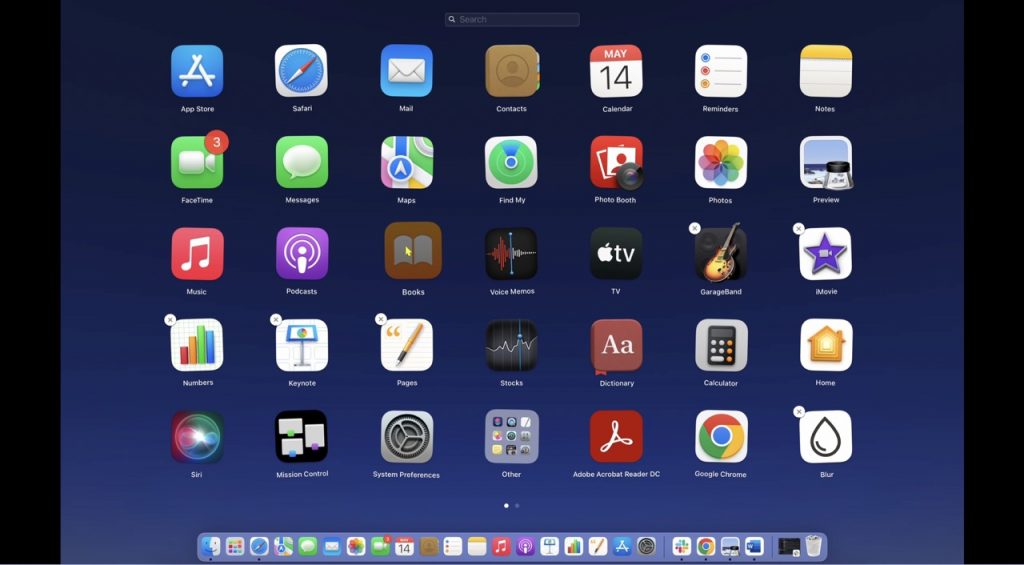Image resolution: width=1024 pixels, height=565 pixels.
Task: Remove iMovie via its delete badge
Action: point(799,228)
